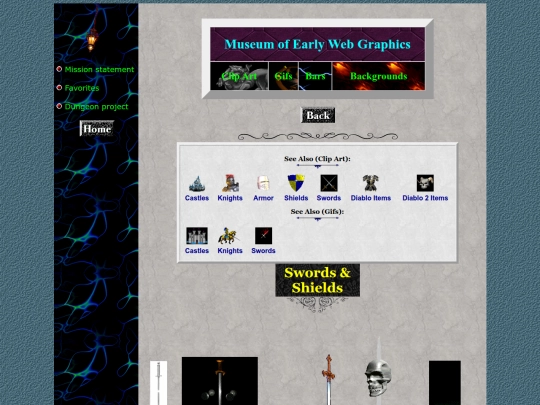Screen dimensions: 540x405
Task: Click the See Also (Clip Art) heading
Action: (x=317, y=159)
